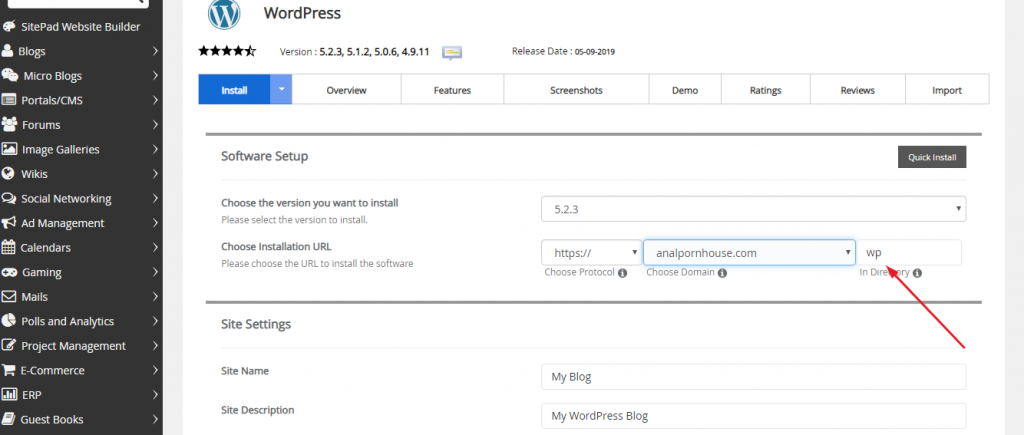Click the Site Name input field
Viewport: 1024px width, 435px height.
(x=752, y=376)
